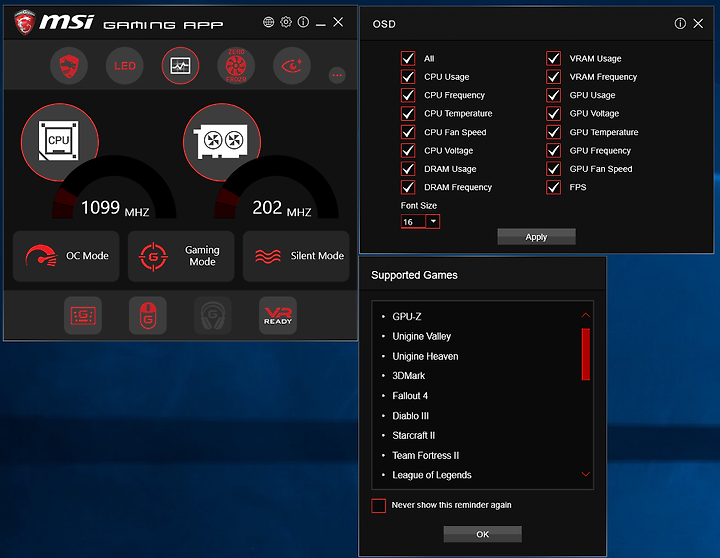Click the Supported Games scroll-up arrow
The image size is (720, 558).
(585, 316)
